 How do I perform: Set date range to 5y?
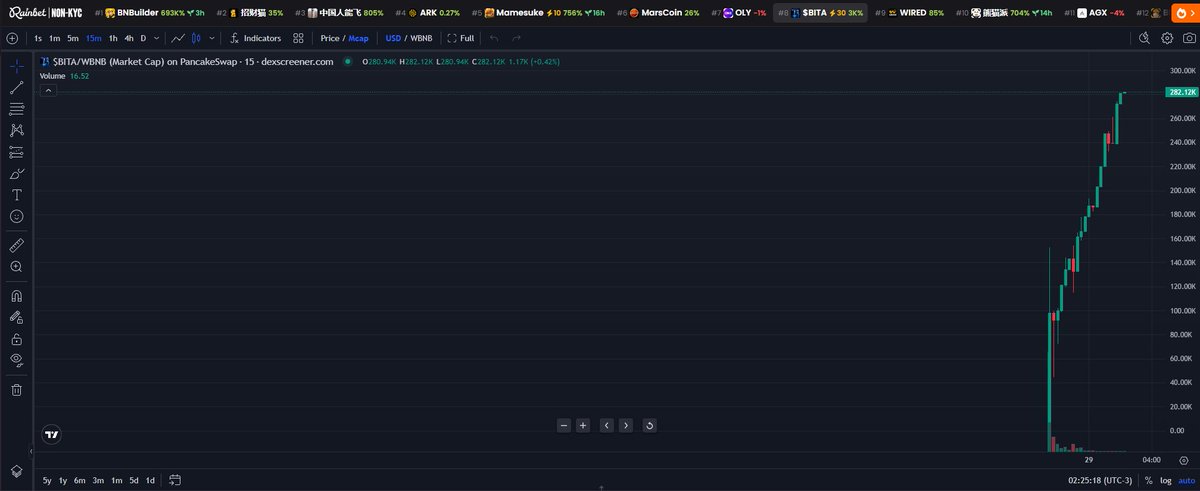coord(47,480)
